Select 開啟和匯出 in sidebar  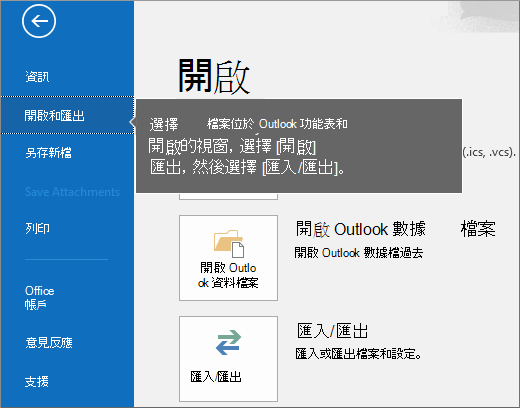click(x=67, y=115)
